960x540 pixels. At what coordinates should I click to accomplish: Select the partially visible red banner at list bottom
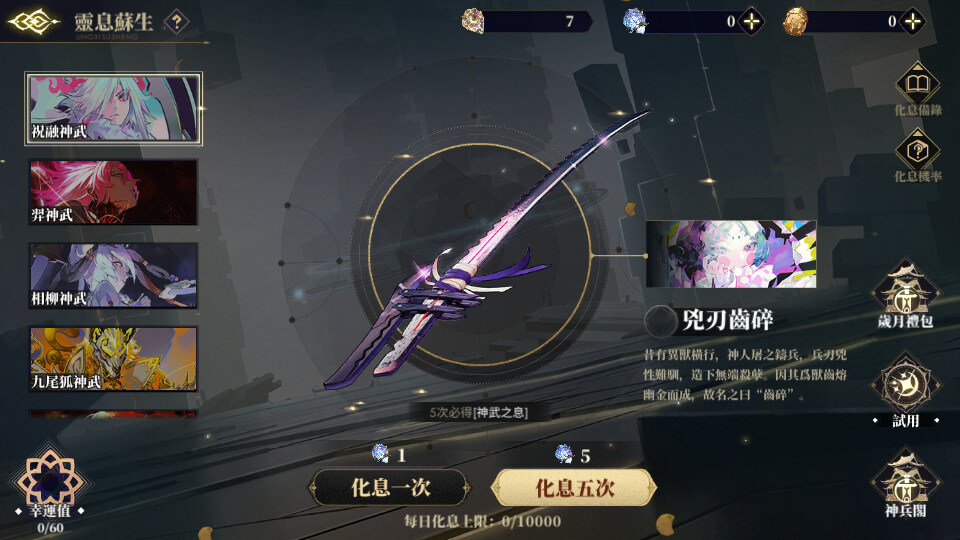point(113,414)
